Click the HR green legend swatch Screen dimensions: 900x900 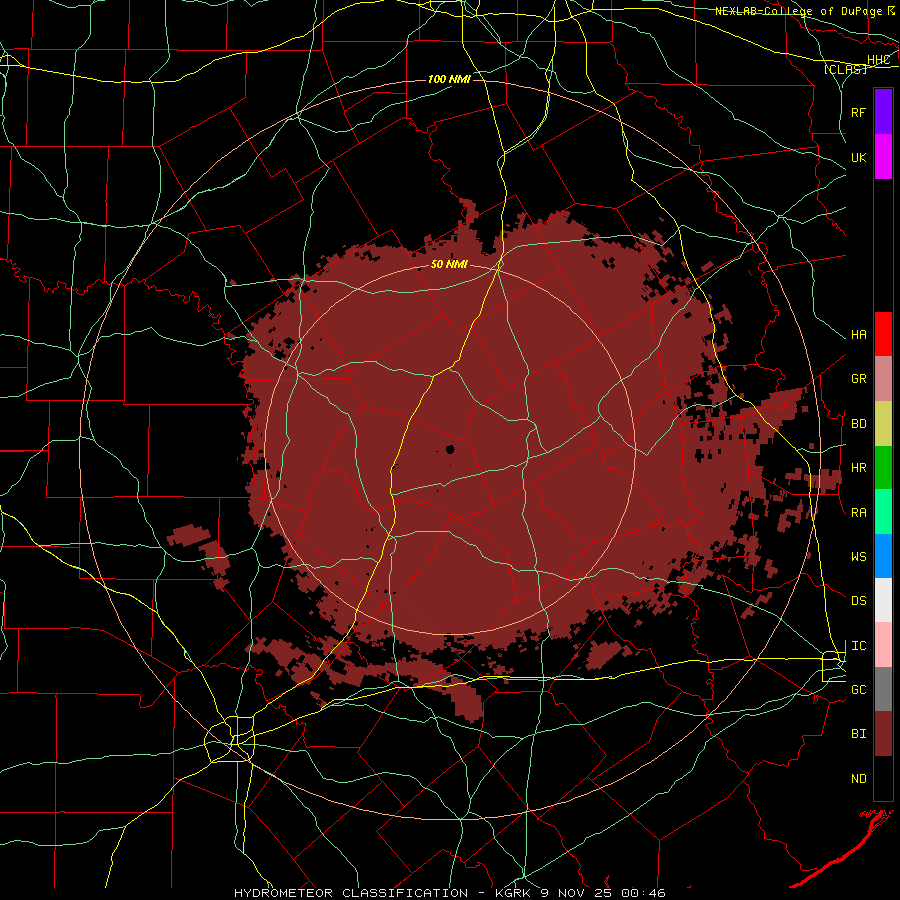click(x=883, y=468)
